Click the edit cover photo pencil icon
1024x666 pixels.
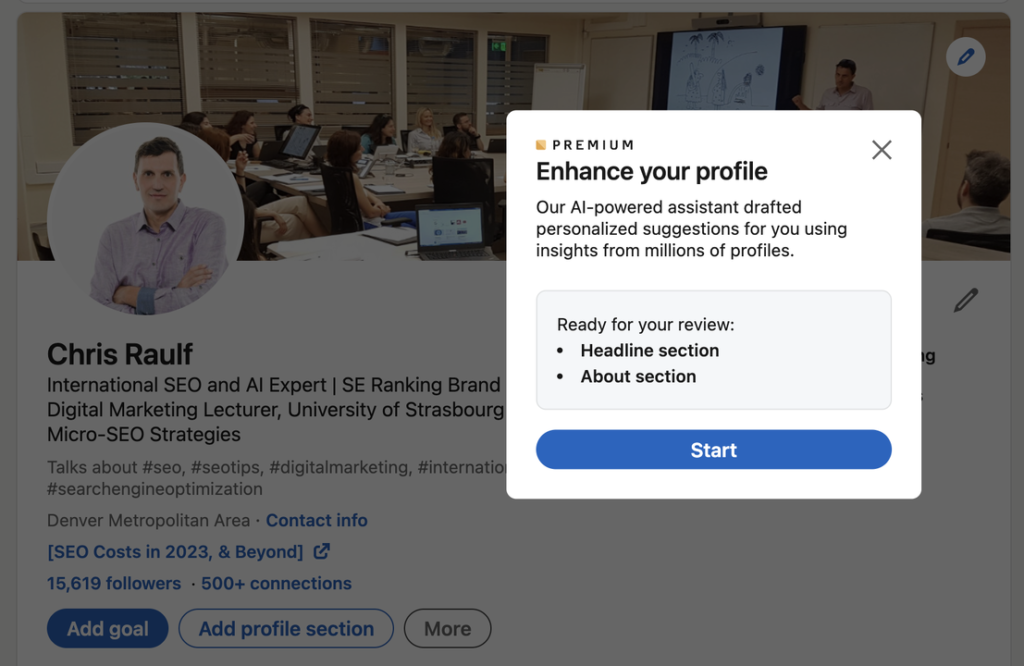click(x=965, y=57)
